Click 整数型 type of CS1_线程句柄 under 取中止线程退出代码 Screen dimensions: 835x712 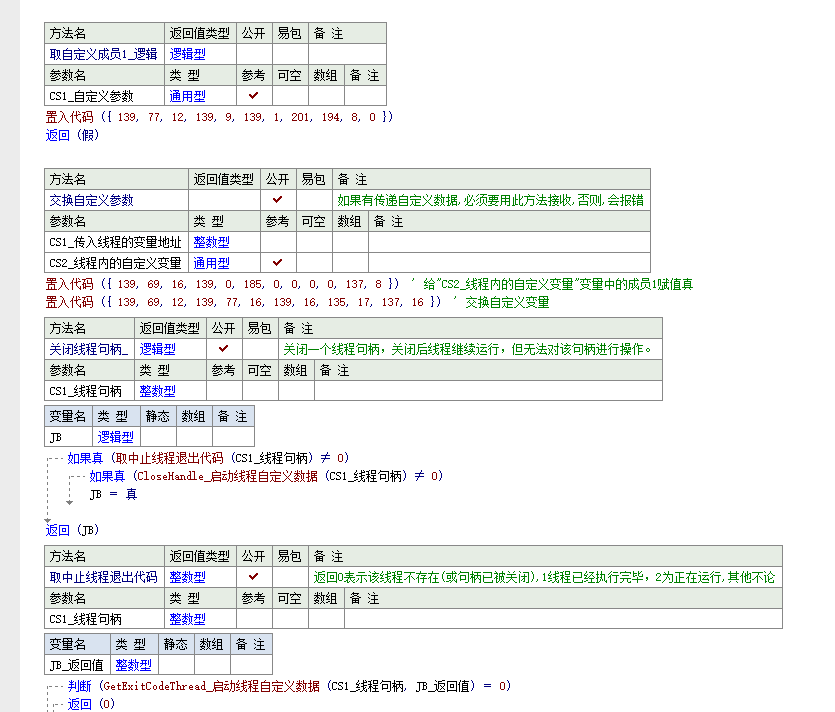pos(187,619)
